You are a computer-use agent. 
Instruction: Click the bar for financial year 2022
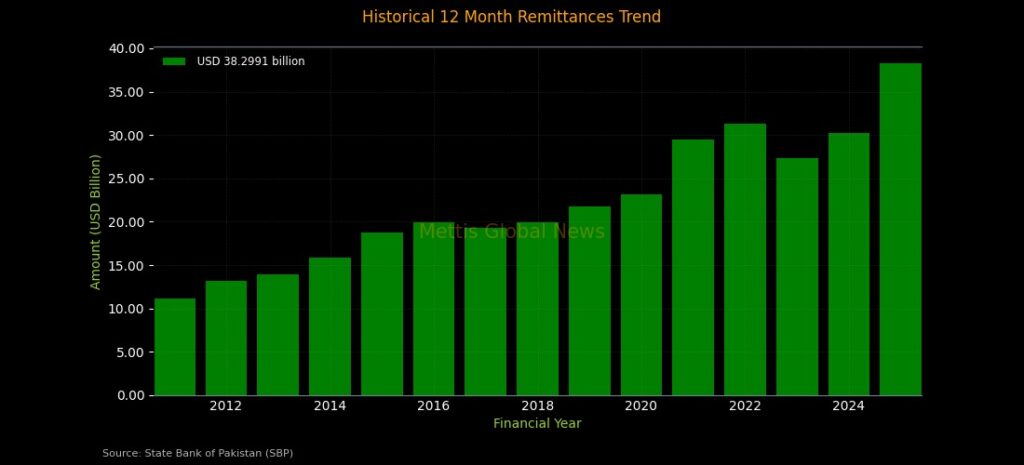(745, 259)
